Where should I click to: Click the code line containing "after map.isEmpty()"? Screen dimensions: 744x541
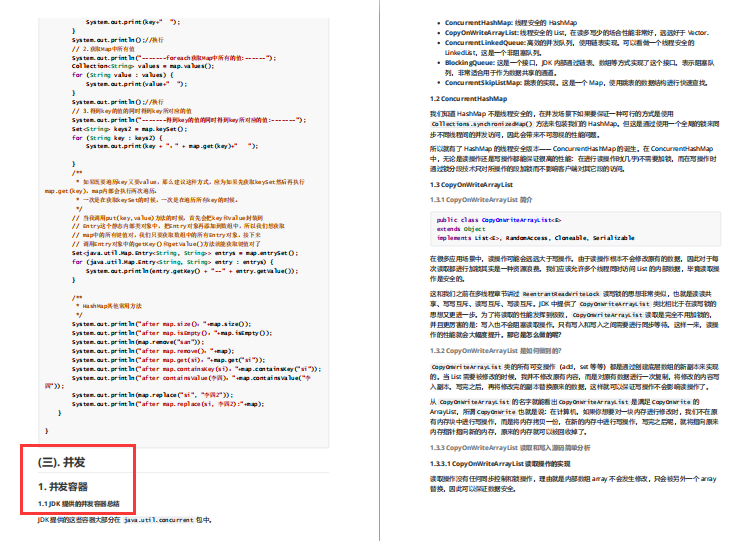tap(172, 333)
